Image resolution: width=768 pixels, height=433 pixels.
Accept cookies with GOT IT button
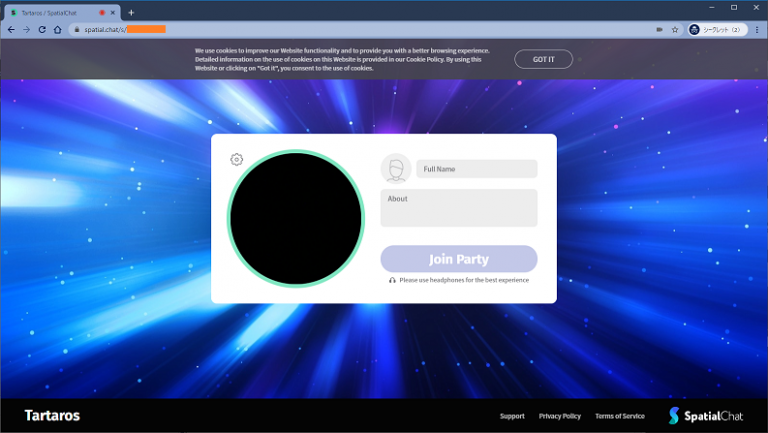[543, 59]
